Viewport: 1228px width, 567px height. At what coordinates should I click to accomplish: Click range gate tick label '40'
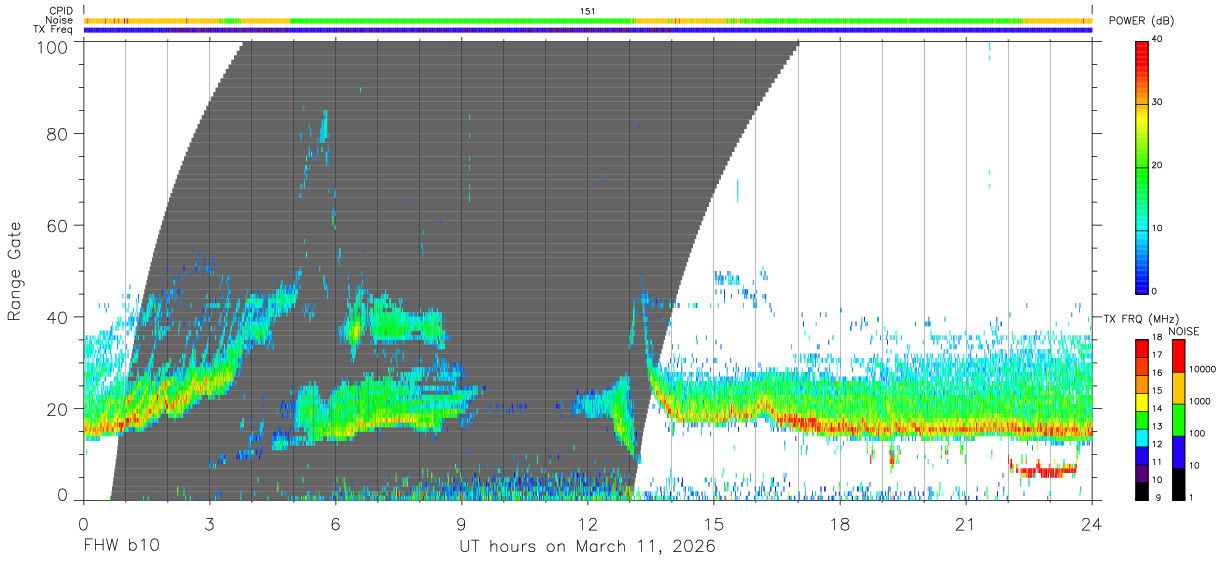point(59,317)
